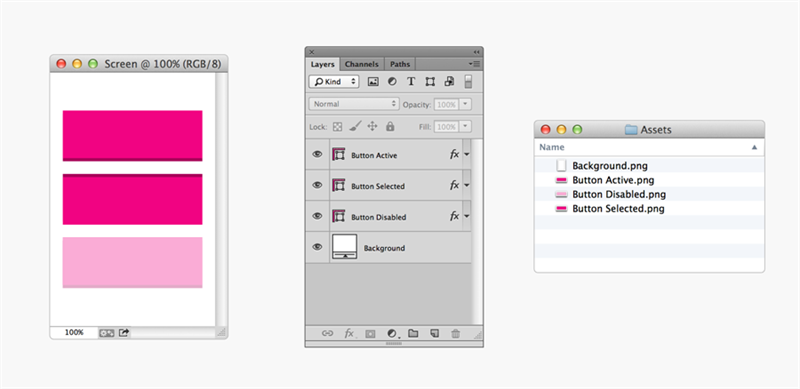The width and height of the screenshot is (800, 389).
Task: Filter layers by shape layer icon
Action: tap(430, 82)
